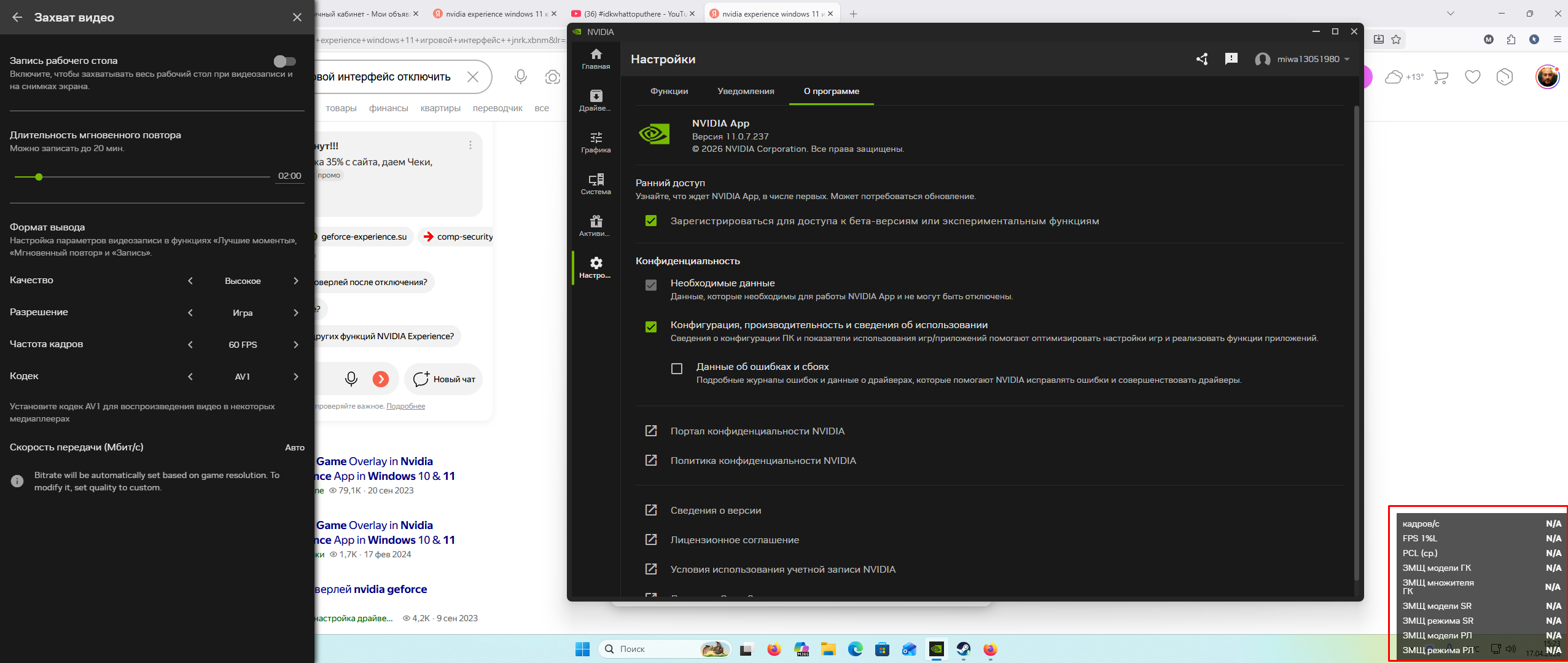
Task: Close the Захват видео panel
Action: (297, 17)
